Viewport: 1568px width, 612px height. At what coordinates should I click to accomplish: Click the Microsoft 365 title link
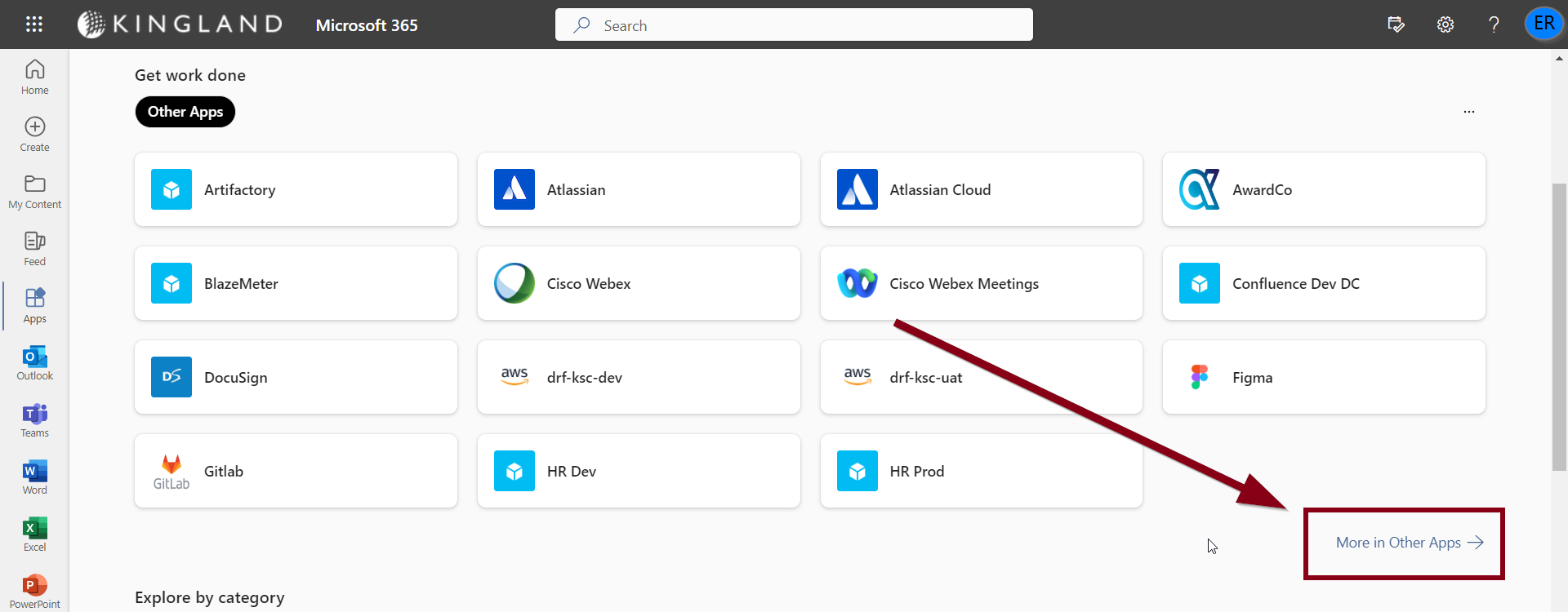point(367,25)
